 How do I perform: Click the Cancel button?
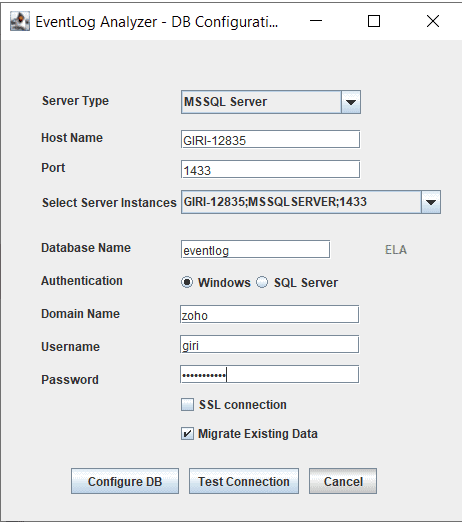pos(343,481)
